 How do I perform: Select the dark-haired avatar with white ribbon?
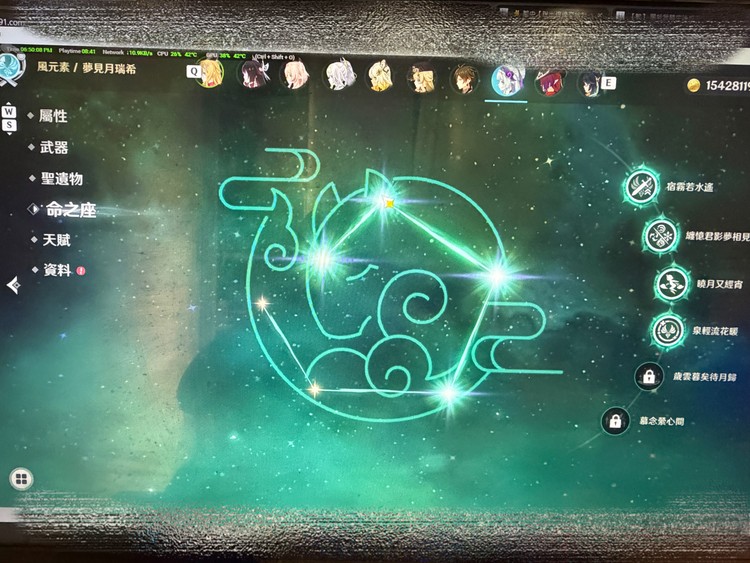pyautogui.click(x=254, y=73)
